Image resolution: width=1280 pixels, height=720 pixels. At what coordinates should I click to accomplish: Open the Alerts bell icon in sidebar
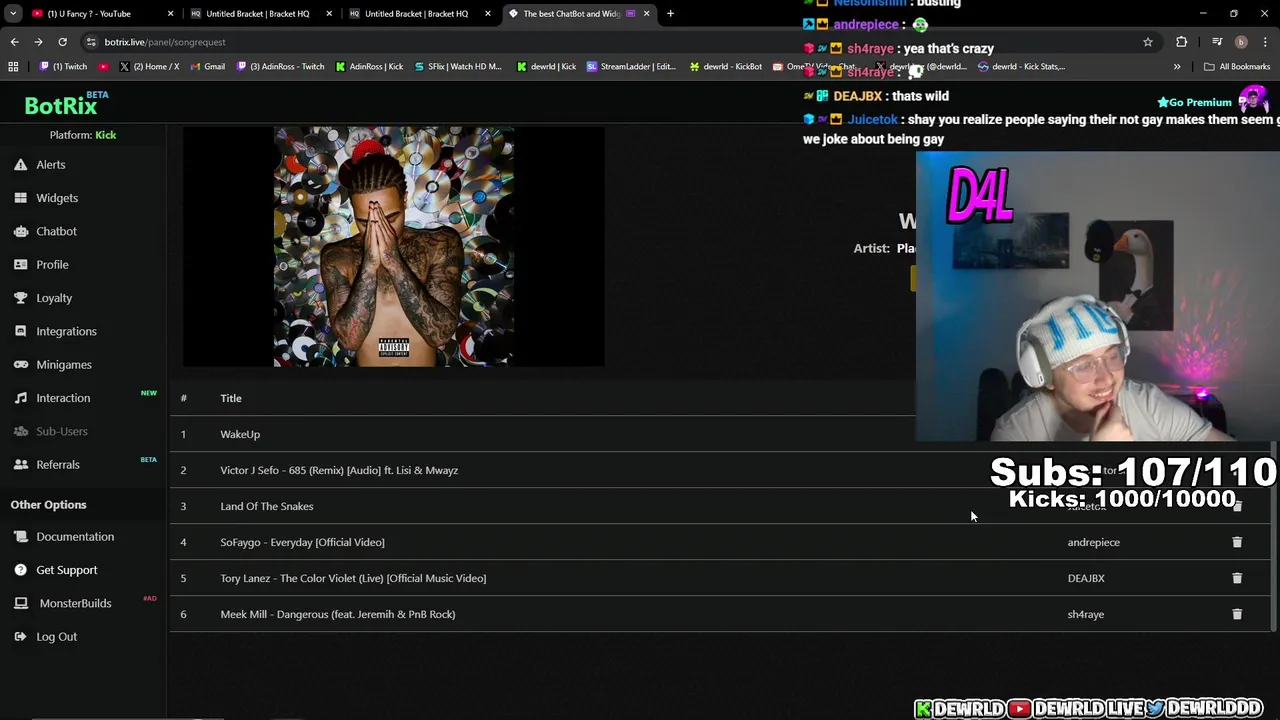[x=20, y=165]
